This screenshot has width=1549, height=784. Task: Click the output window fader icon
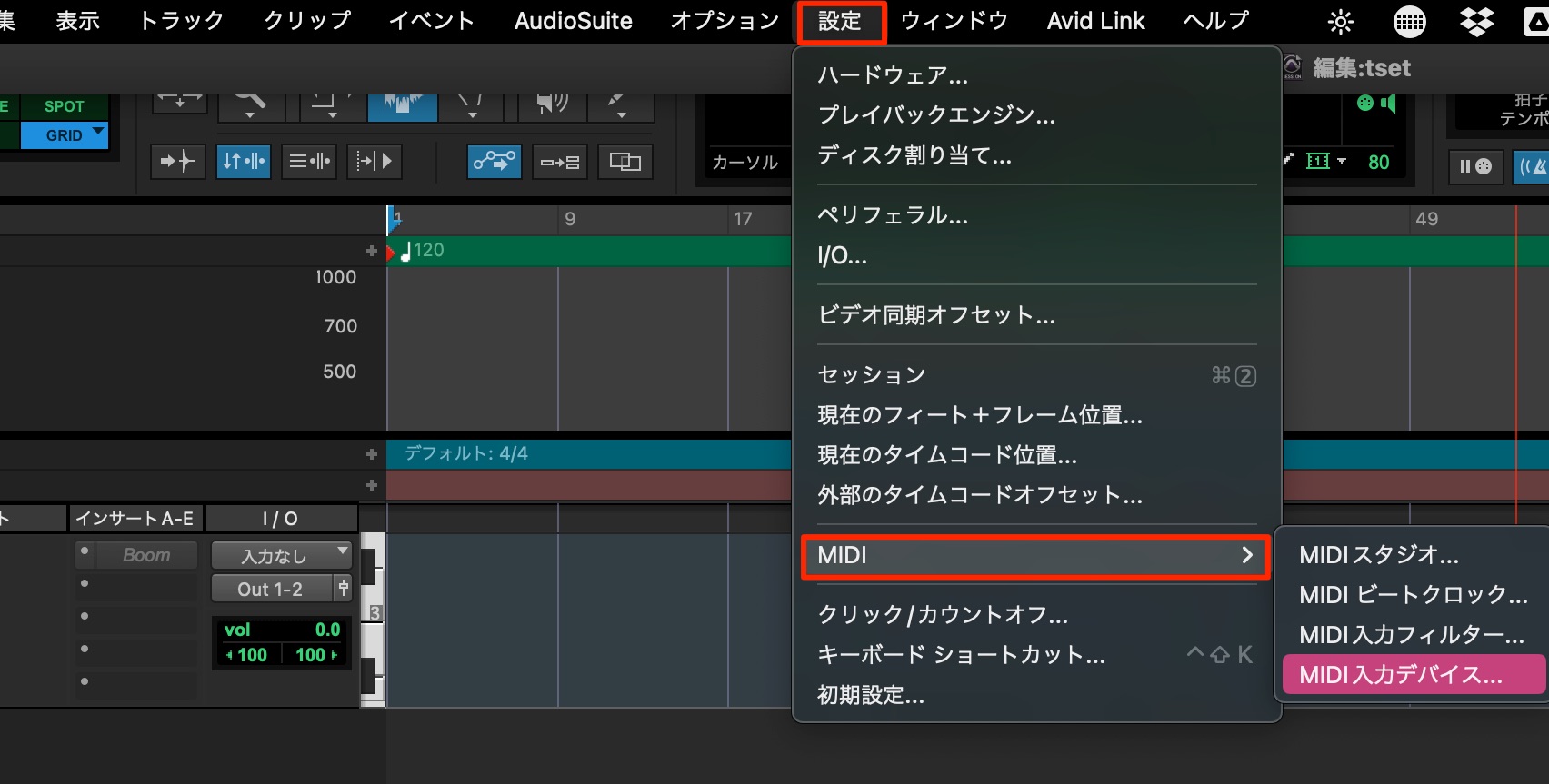click(344, 589)
